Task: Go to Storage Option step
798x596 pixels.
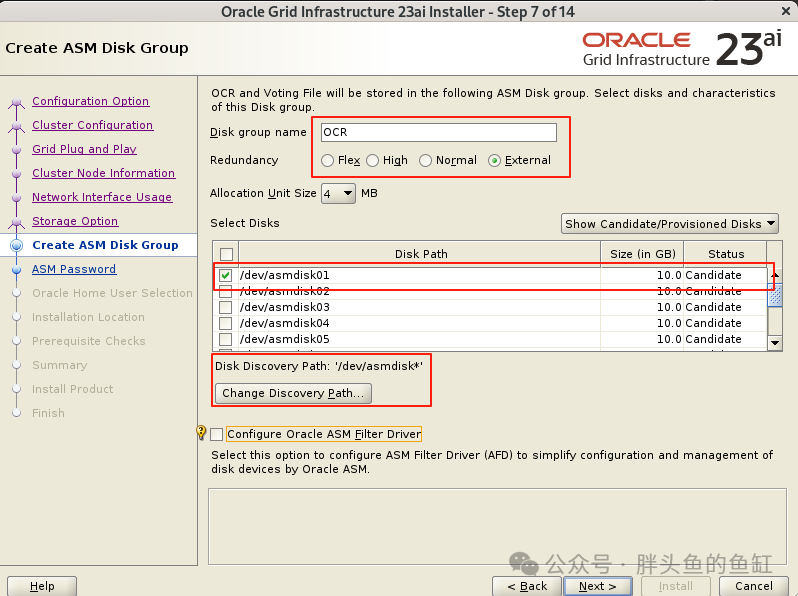Action: 75,221
